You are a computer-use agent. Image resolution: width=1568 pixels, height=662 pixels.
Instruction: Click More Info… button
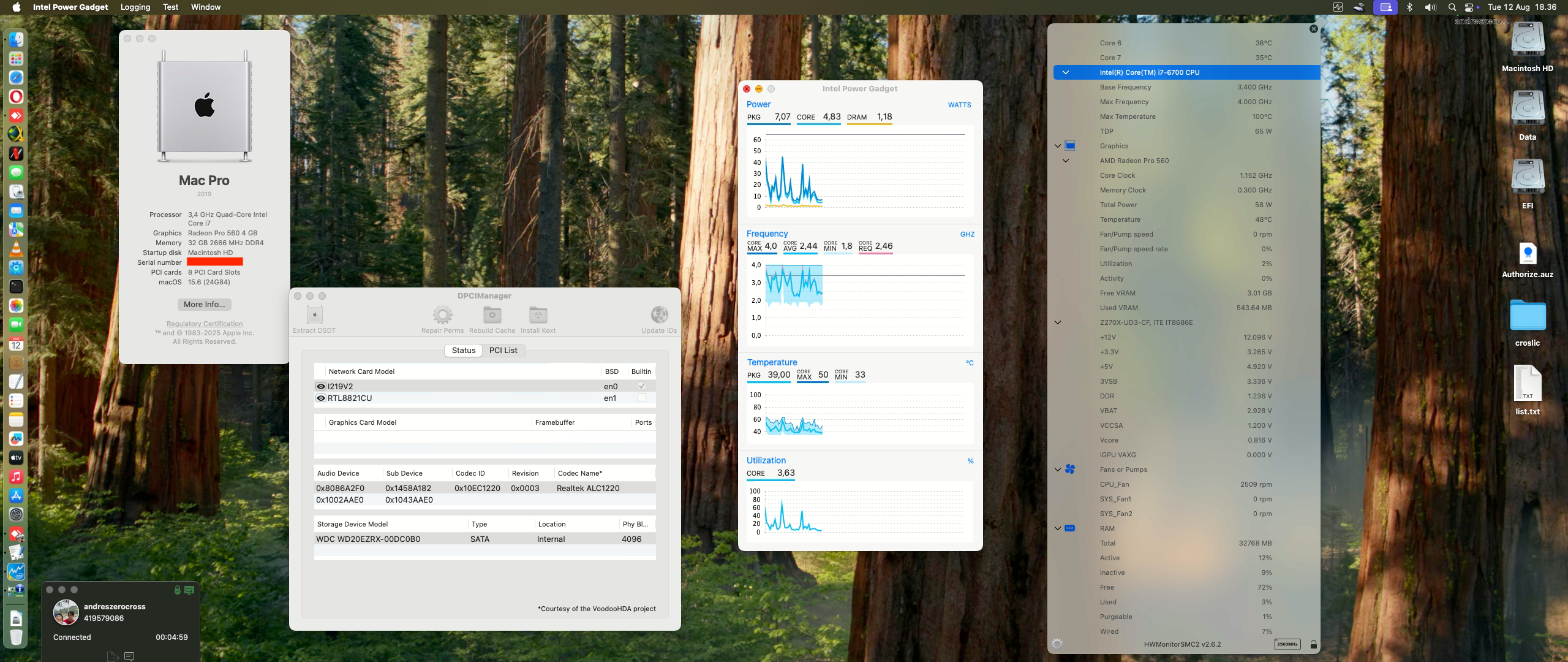point(205,305)
